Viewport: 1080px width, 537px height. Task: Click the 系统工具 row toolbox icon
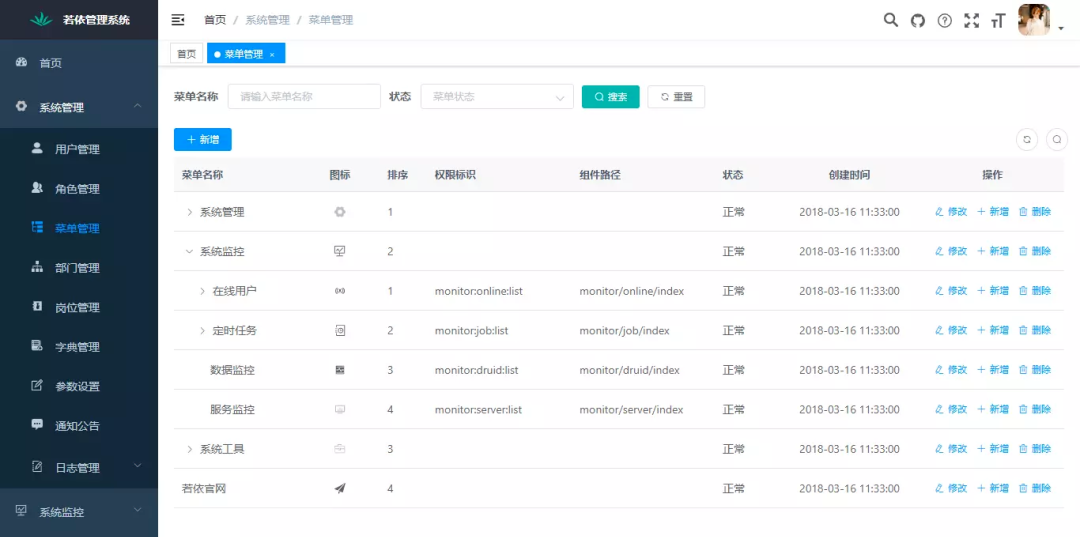[340, 449]
